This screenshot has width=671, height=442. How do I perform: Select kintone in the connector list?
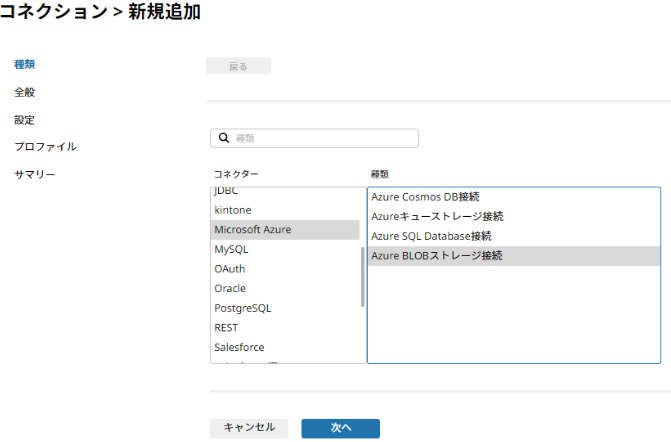[x=285, y=210]
